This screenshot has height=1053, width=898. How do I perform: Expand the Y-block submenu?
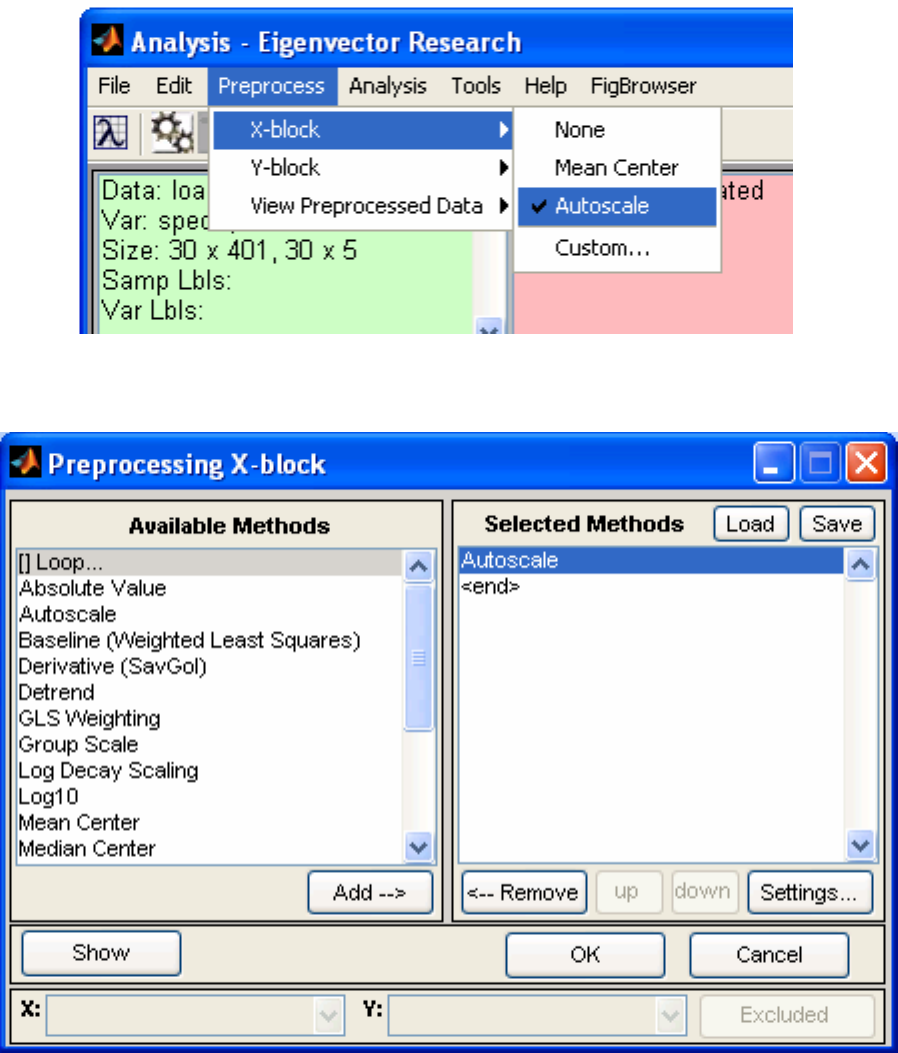coord(362,167)
